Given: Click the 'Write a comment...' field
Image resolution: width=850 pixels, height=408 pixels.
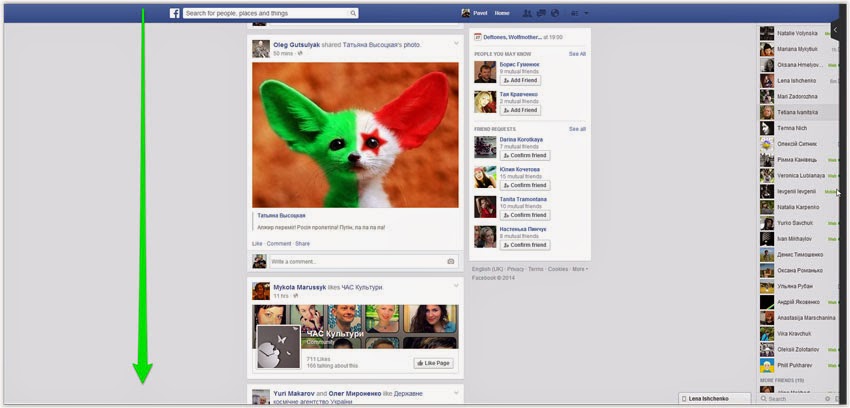Looking at the screenshot, I should coord(364,261).
